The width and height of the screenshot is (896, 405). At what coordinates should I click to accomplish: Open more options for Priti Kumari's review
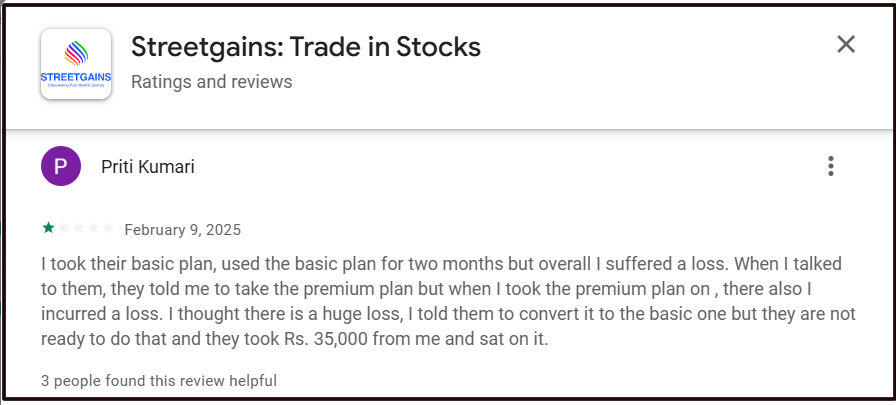click(830, 167)
